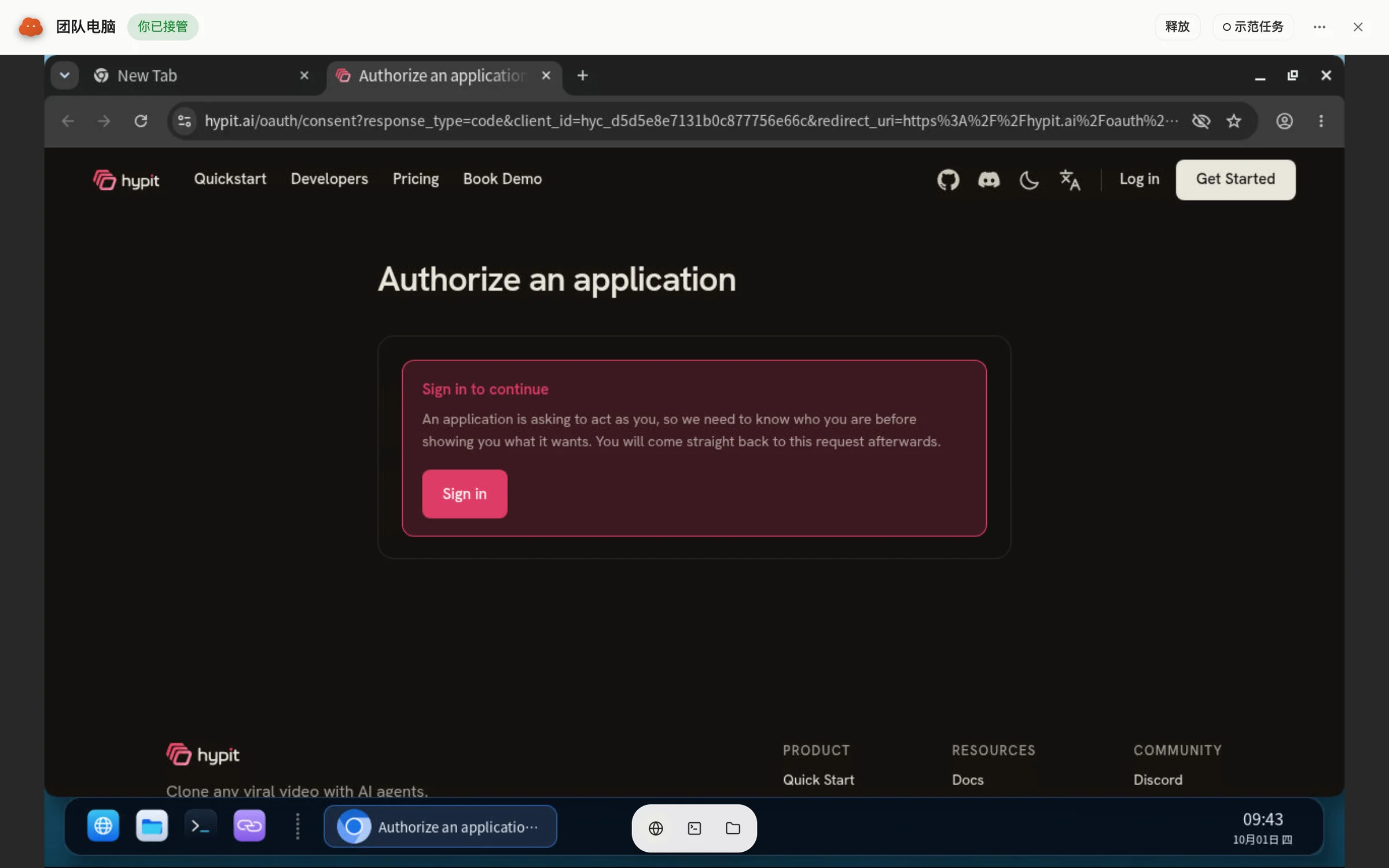
Task: Open the Chrome three-dot menu
Action: (1321, 121)
